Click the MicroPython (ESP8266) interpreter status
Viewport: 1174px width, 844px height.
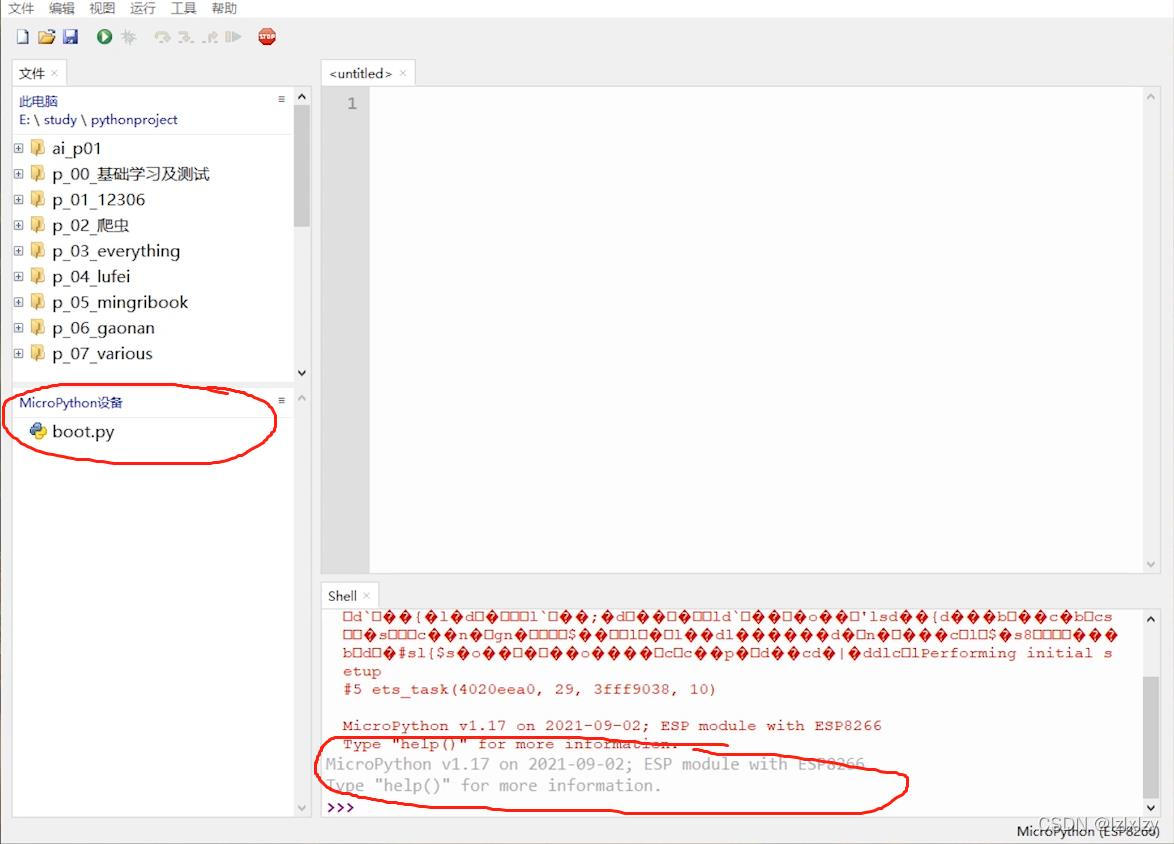click(x=1087, y=831)
